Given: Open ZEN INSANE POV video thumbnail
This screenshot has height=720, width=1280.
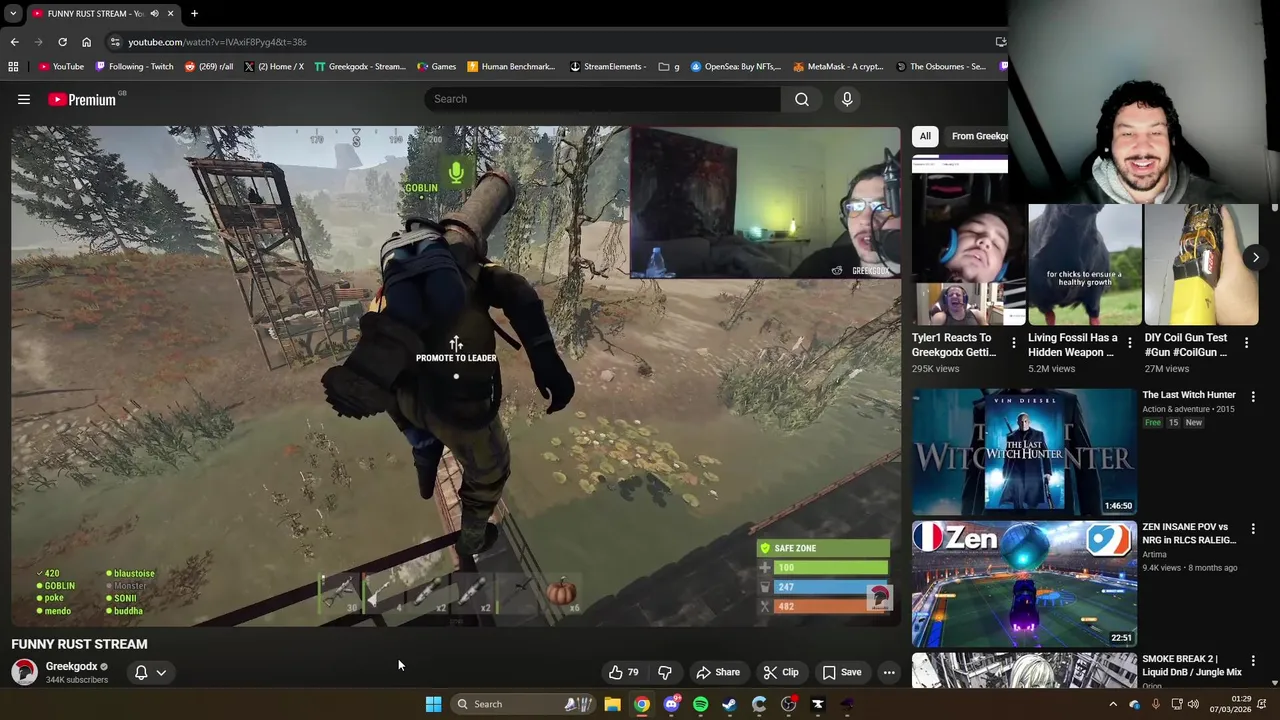Looking at the screenshot, I should pyautogui.click(x=1024, y=584).
